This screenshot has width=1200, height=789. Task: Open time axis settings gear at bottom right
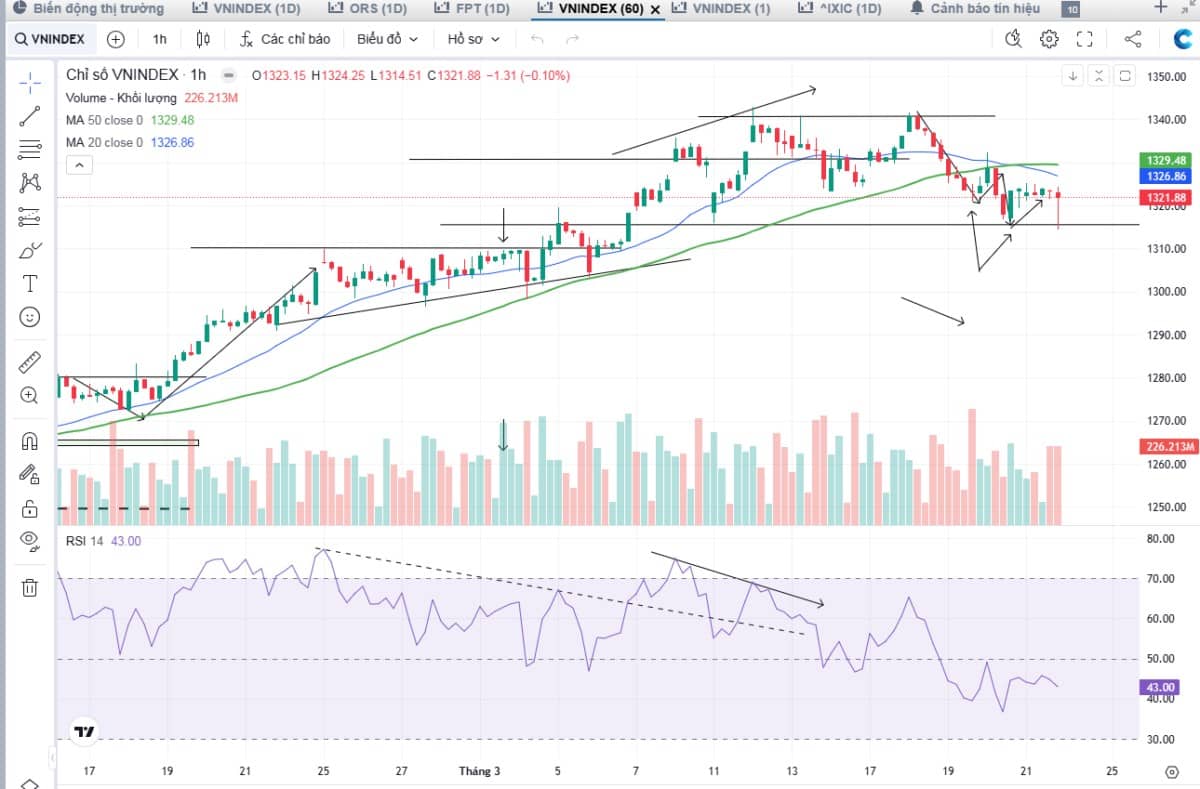pos(1172,772)
